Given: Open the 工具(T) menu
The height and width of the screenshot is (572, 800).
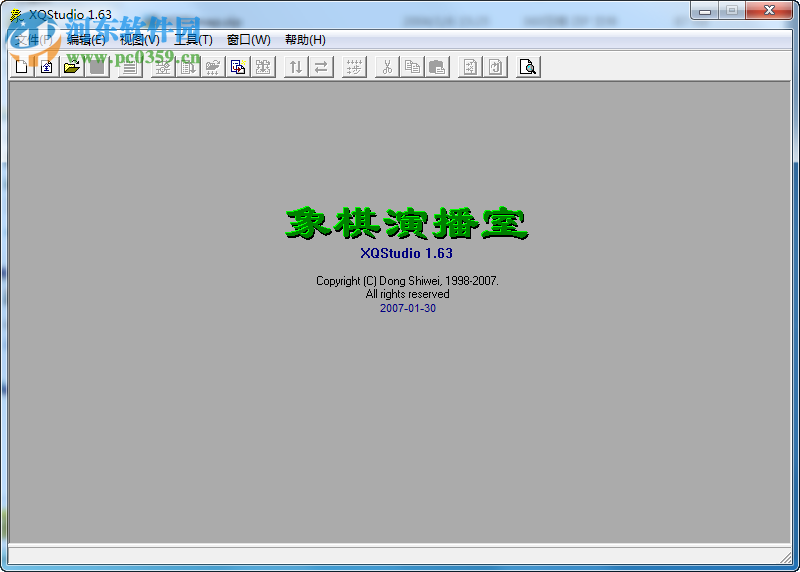Looking at the screenshot, I should point(193,40).
